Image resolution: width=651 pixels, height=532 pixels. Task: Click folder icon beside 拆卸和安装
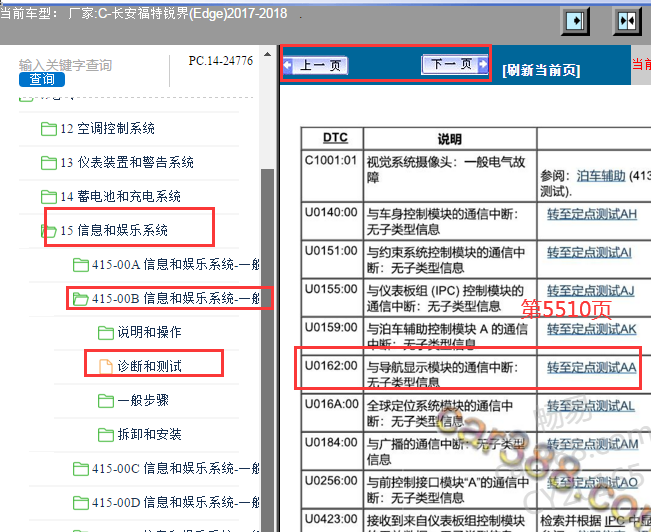coord(106,435)
